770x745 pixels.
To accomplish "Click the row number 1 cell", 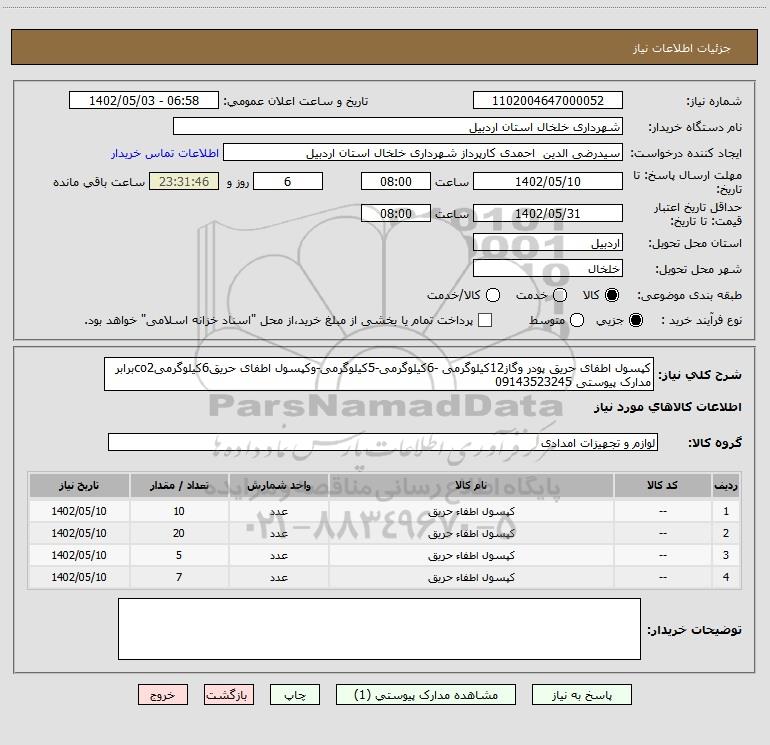I will pyautogui.click(x=726, y=511).
